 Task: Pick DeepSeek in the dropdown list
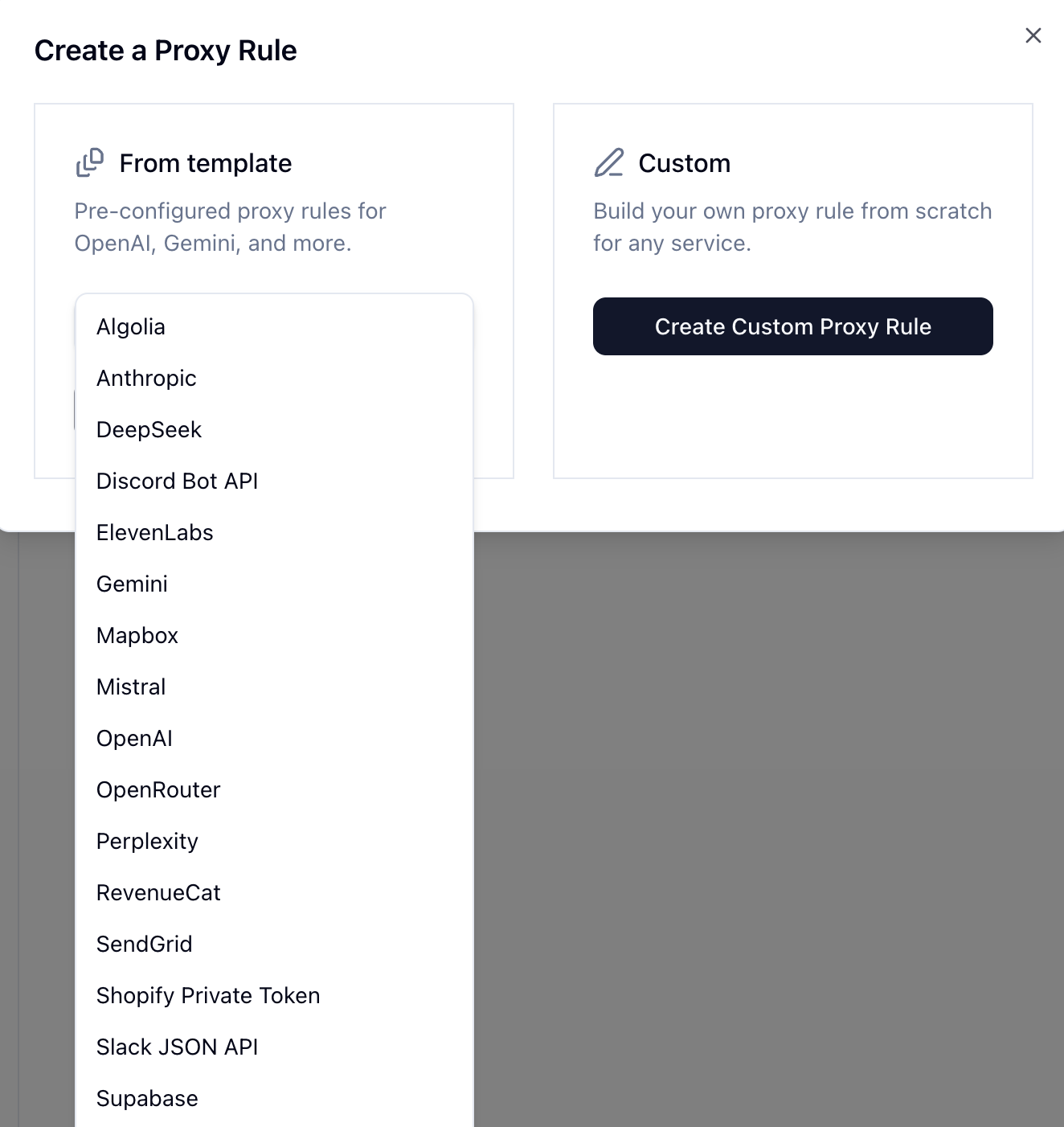click(149, 430)
